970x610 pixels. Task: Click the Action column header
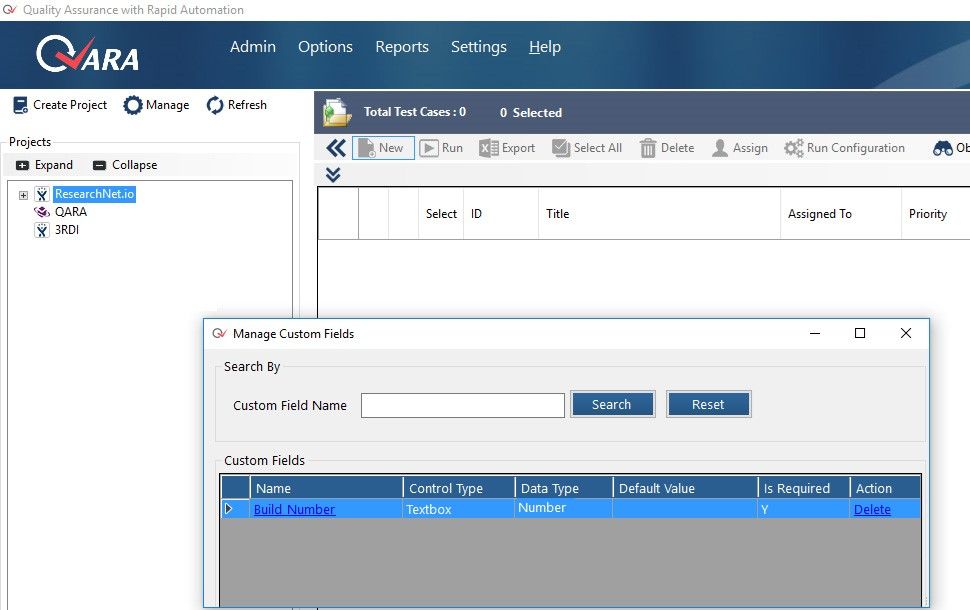(885, 488)
